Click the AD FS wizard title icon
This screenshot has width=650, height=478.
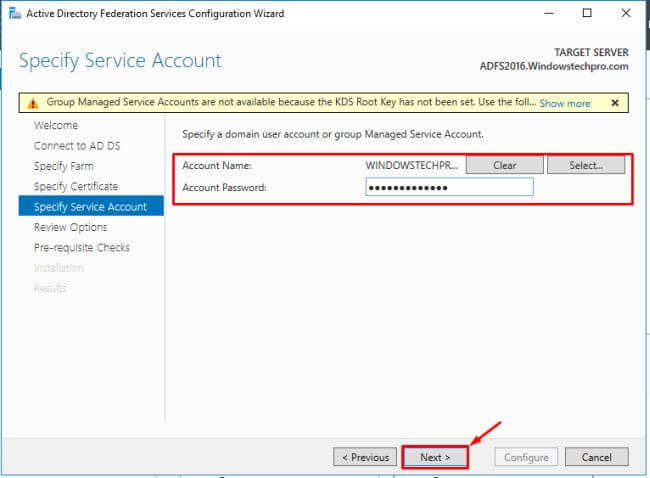(x=15, y=13)
